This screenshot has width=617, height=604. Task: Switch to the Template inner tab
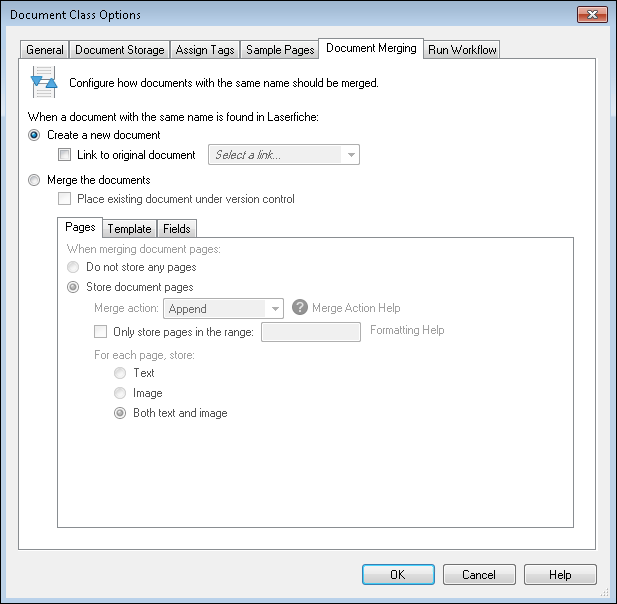click(x=129, y=229)
